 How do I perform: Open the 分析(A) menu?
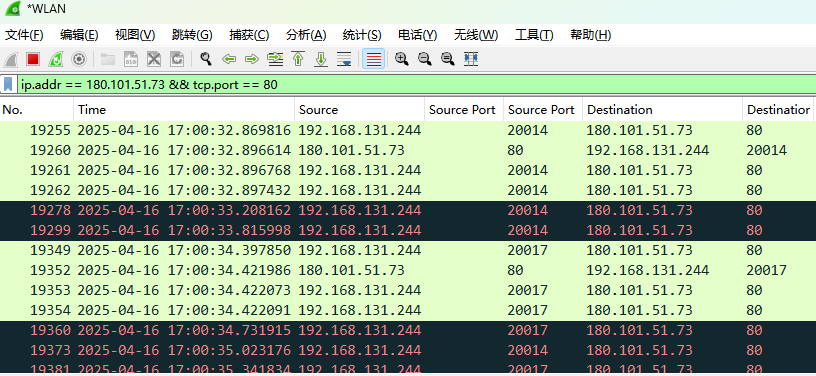(306, 35)
